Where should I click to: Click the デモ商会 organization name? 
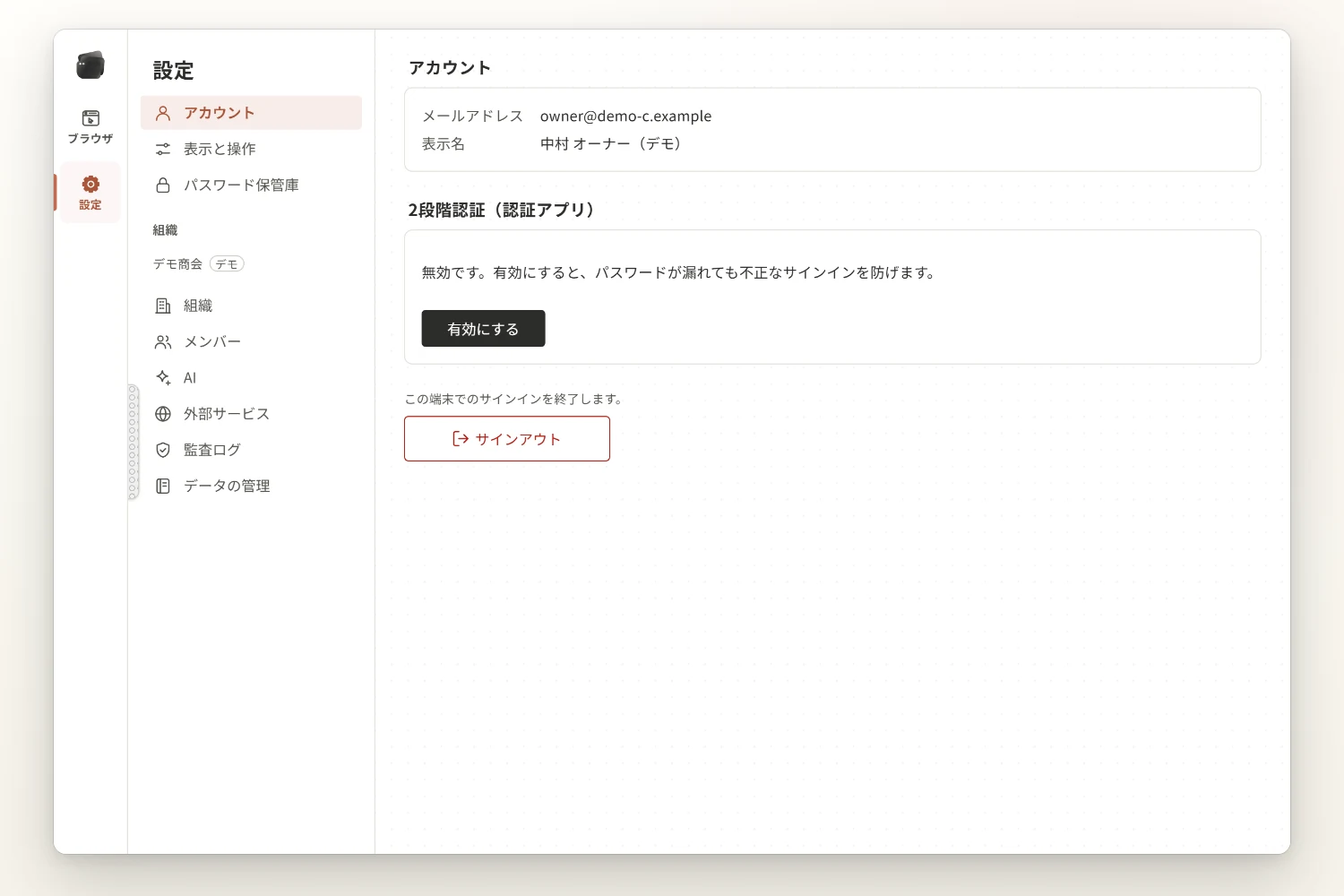pos(177,263)
